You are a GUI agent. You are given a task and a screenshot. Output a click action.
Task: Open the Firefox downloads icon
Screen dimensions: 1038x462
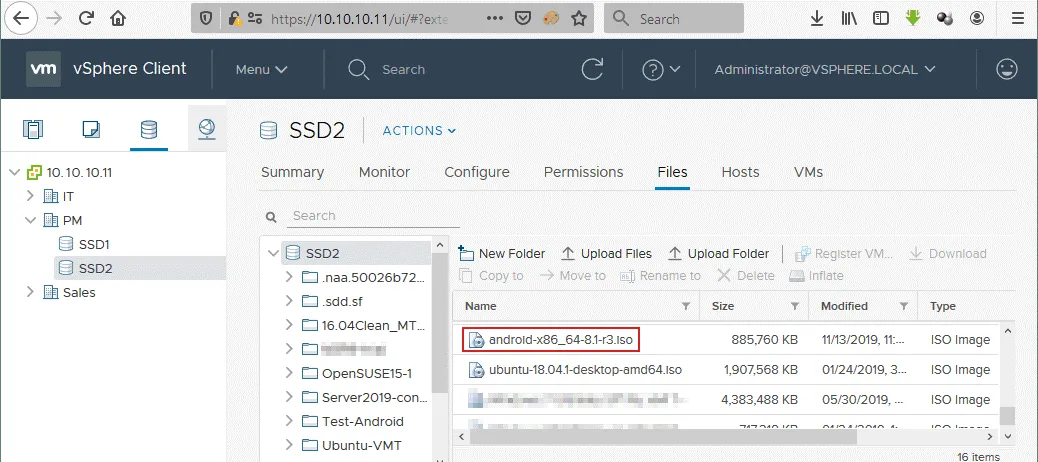[x=817, y=18]
